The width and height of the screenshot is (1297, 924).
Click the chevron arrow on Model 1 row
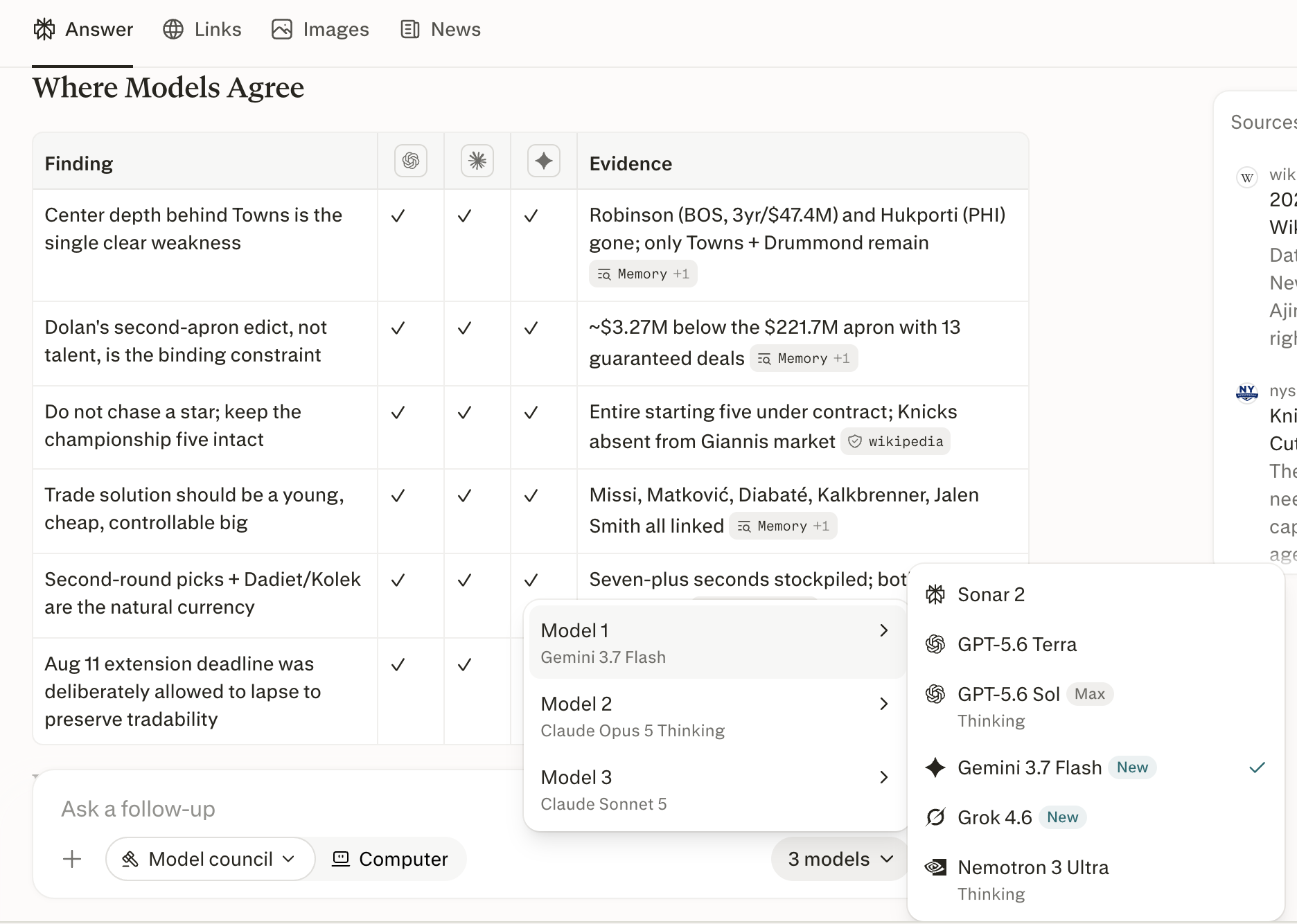coord(883,630)
